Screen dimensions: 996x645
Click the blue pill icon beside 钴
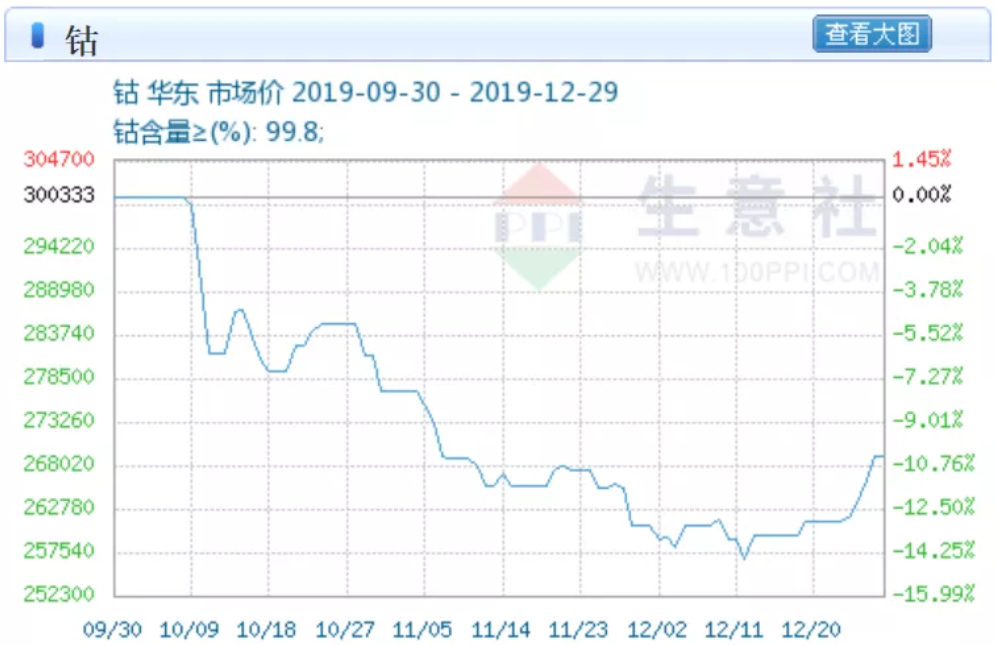click(x=38, y=36)
